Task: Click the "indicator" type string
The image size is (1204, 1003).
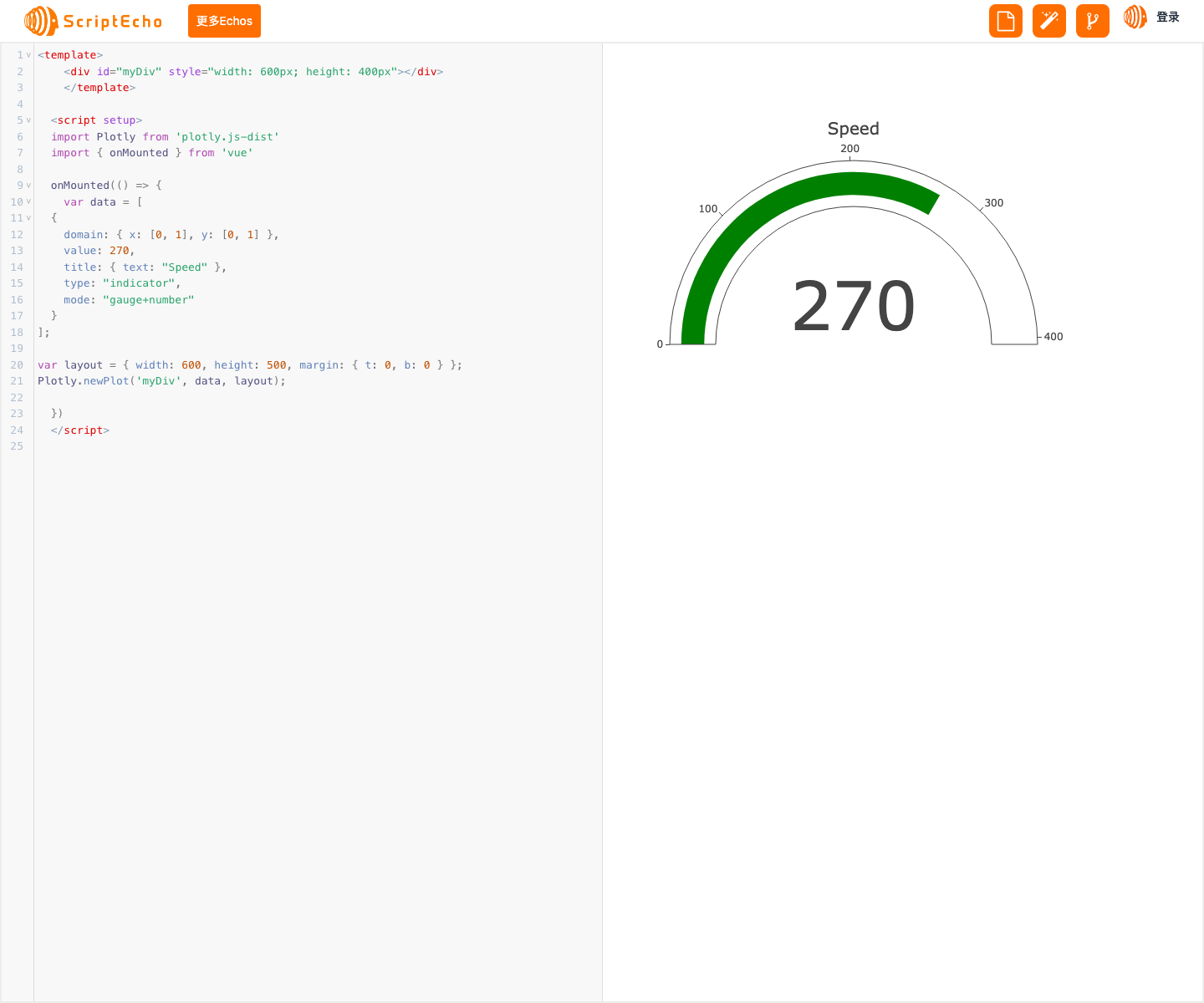Action: 139,283
